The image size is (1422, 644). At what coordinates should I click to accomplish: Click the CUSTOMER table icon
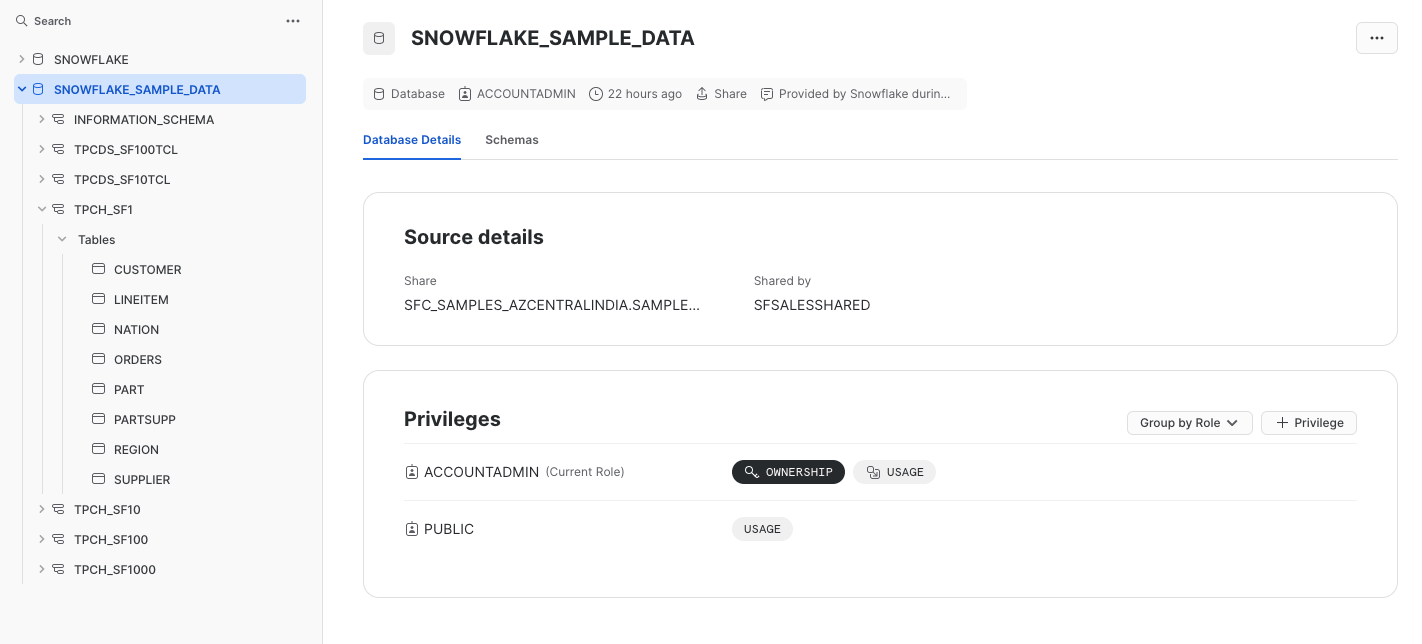point(98,269)
